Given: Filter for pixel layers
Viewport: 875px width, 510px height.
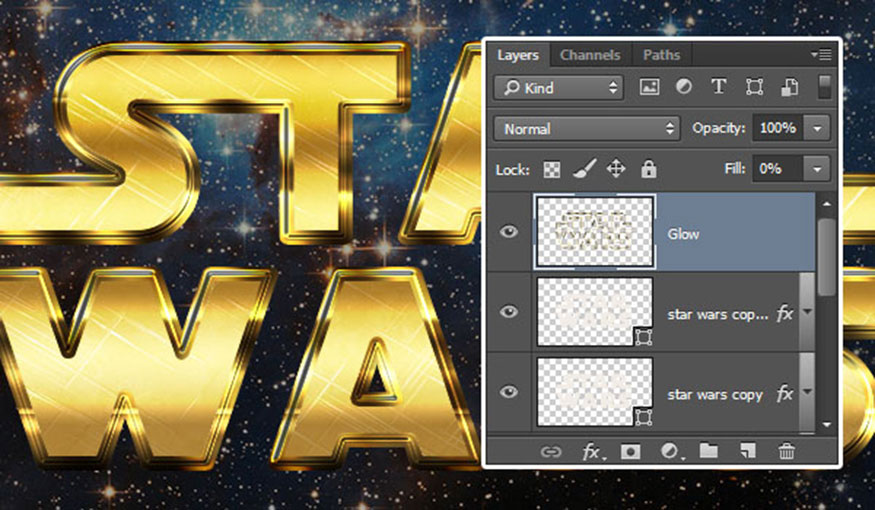Looking at the screenshot, I should click(649, 87).
